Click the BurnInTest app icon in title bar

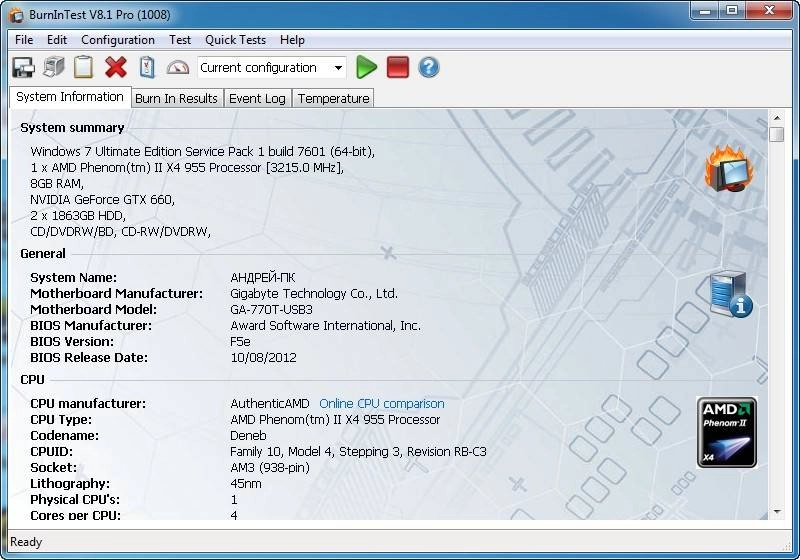coord(16,15)
